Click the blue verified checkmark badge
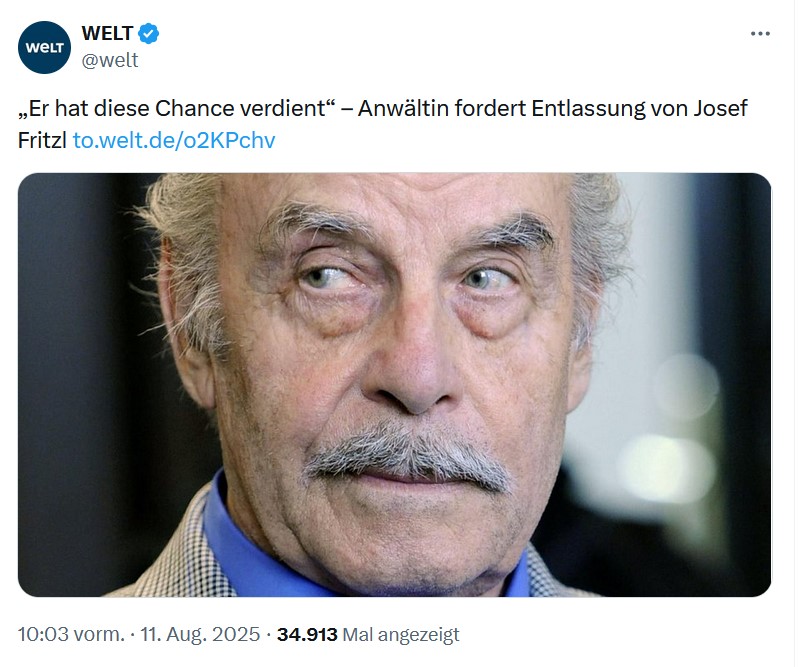801x667 pixels. click(149, 34)
